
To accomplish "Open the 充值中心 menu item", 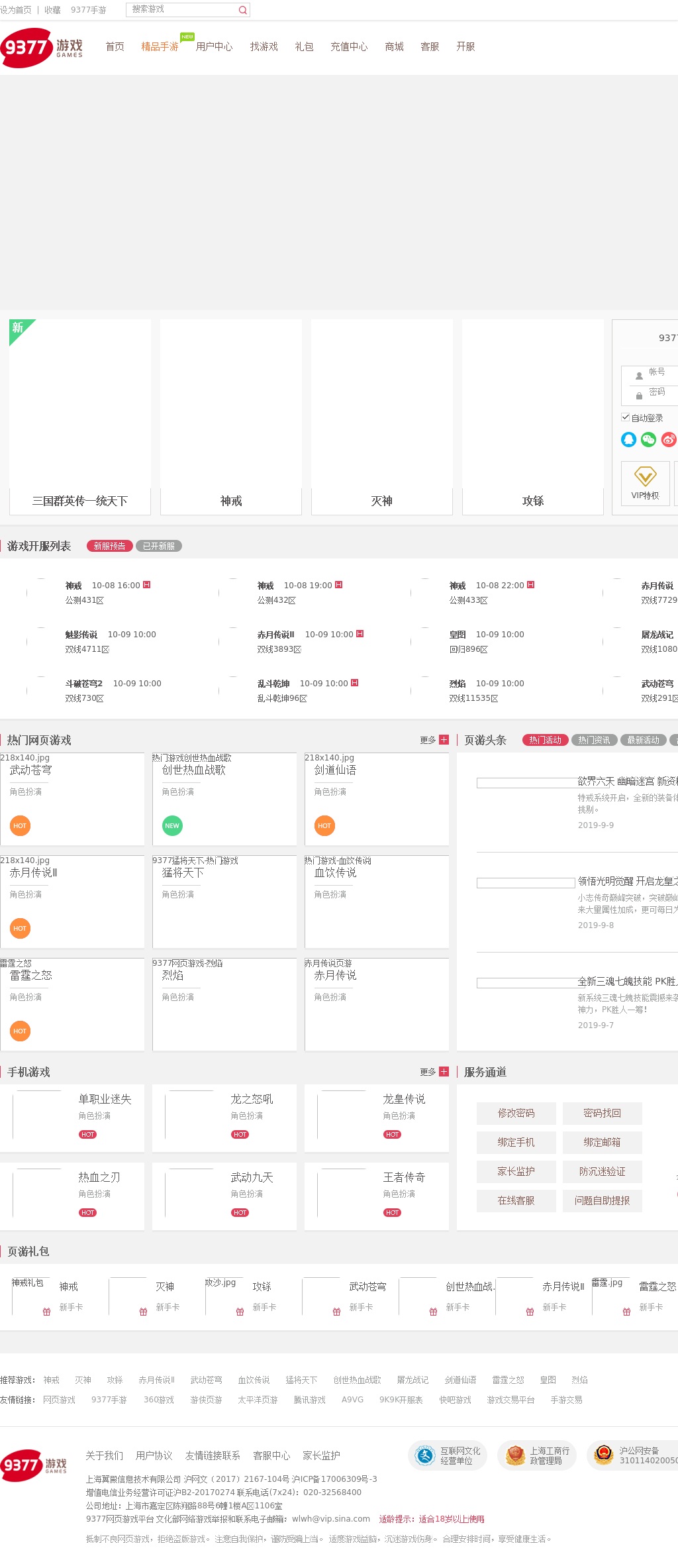I will coord(349,46).
